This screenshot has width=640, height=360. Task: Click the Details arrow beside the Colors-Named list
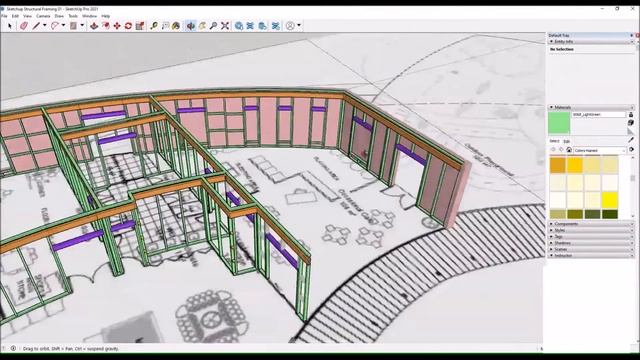point(631,150)
